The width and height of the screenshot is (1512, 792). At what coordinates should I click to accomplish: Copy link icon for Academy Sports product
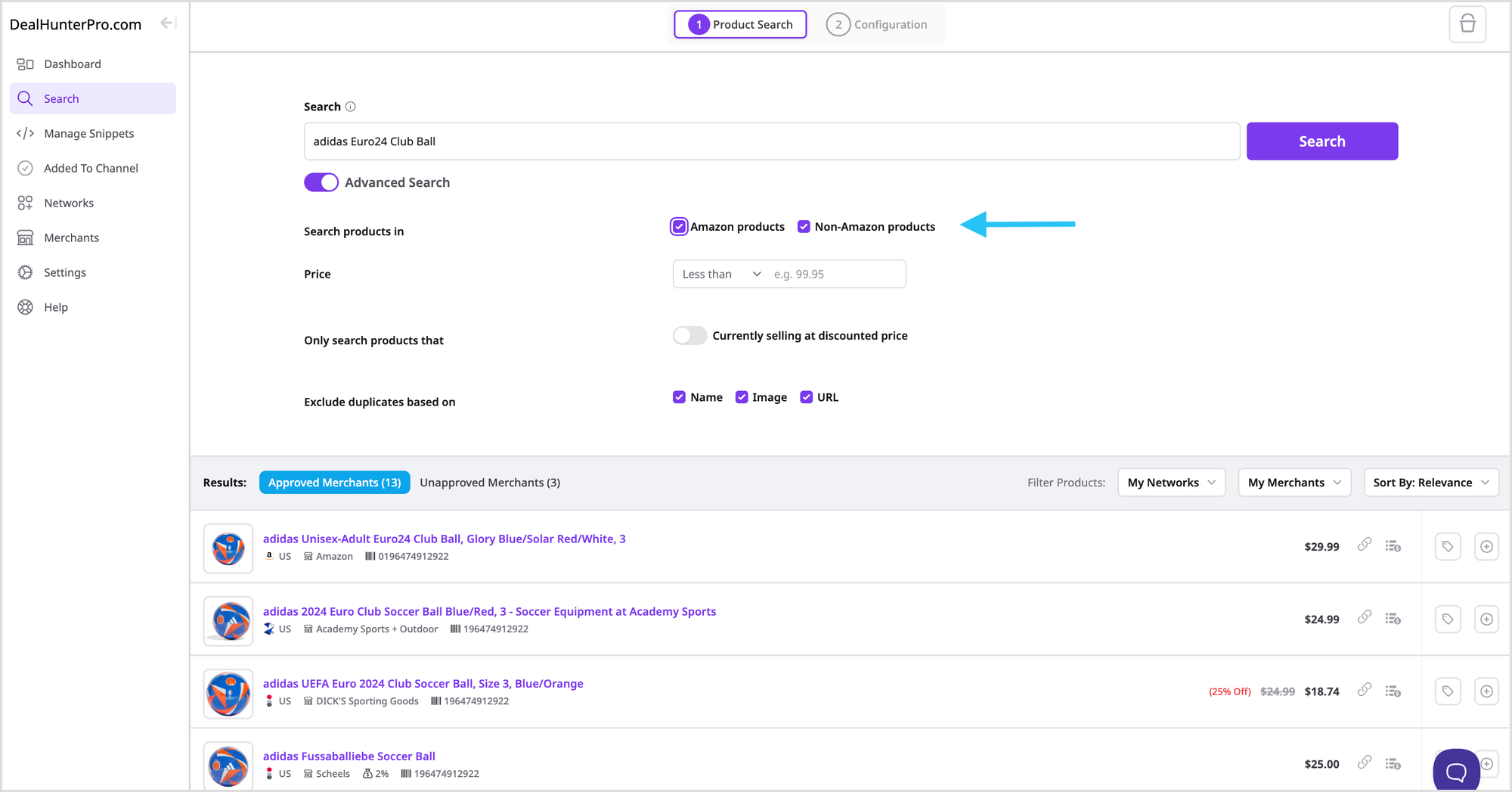coord(1365,617)
